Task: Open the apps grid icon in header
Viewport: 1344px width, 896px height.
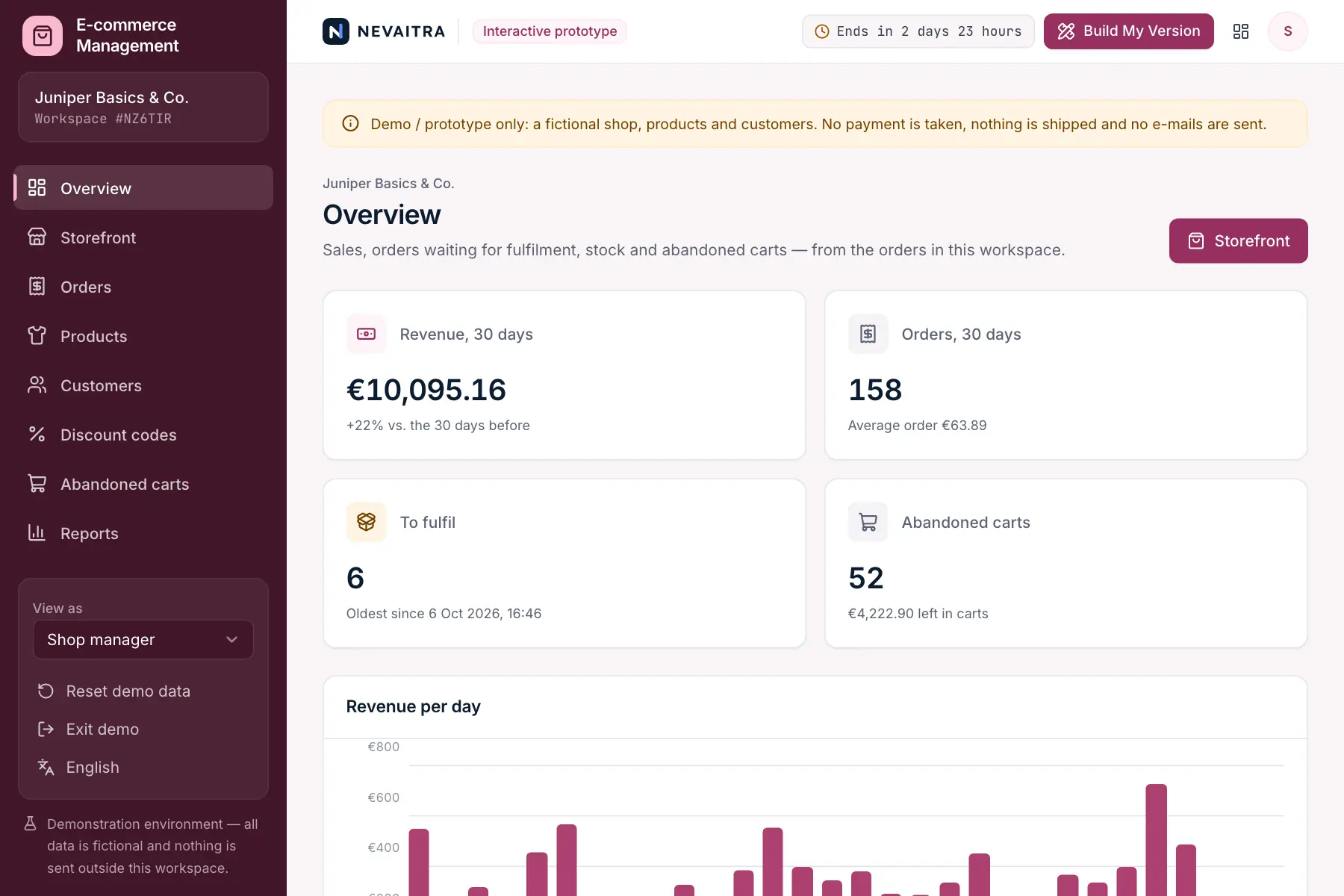Action: [1241, 31]
